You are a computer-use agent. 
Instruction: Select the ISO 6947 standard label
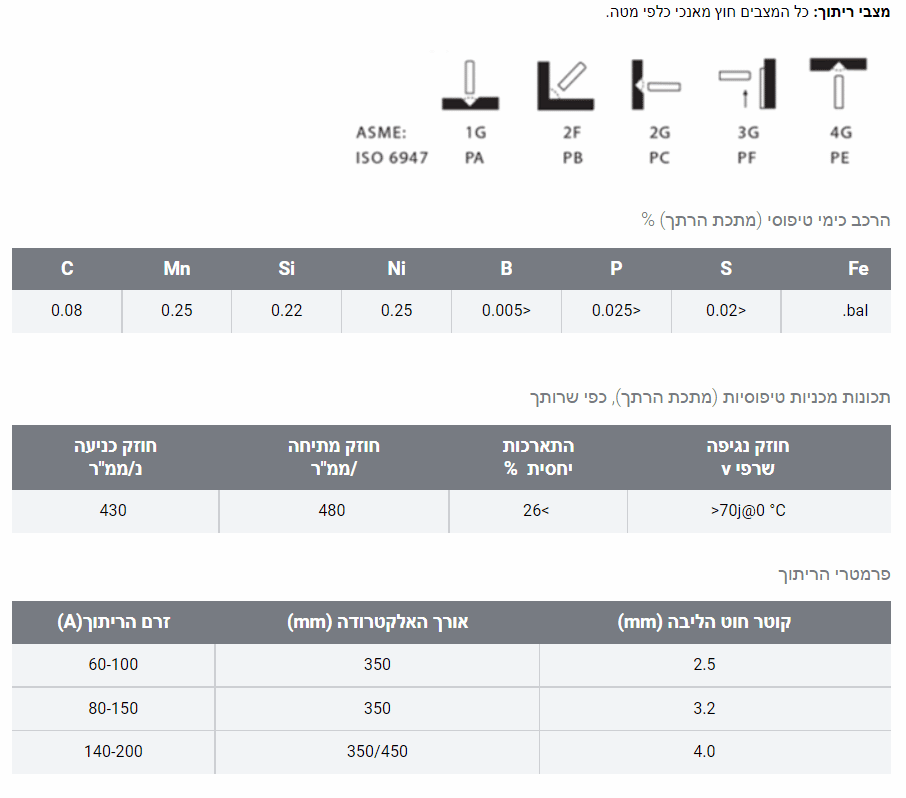tap(392, 158)
